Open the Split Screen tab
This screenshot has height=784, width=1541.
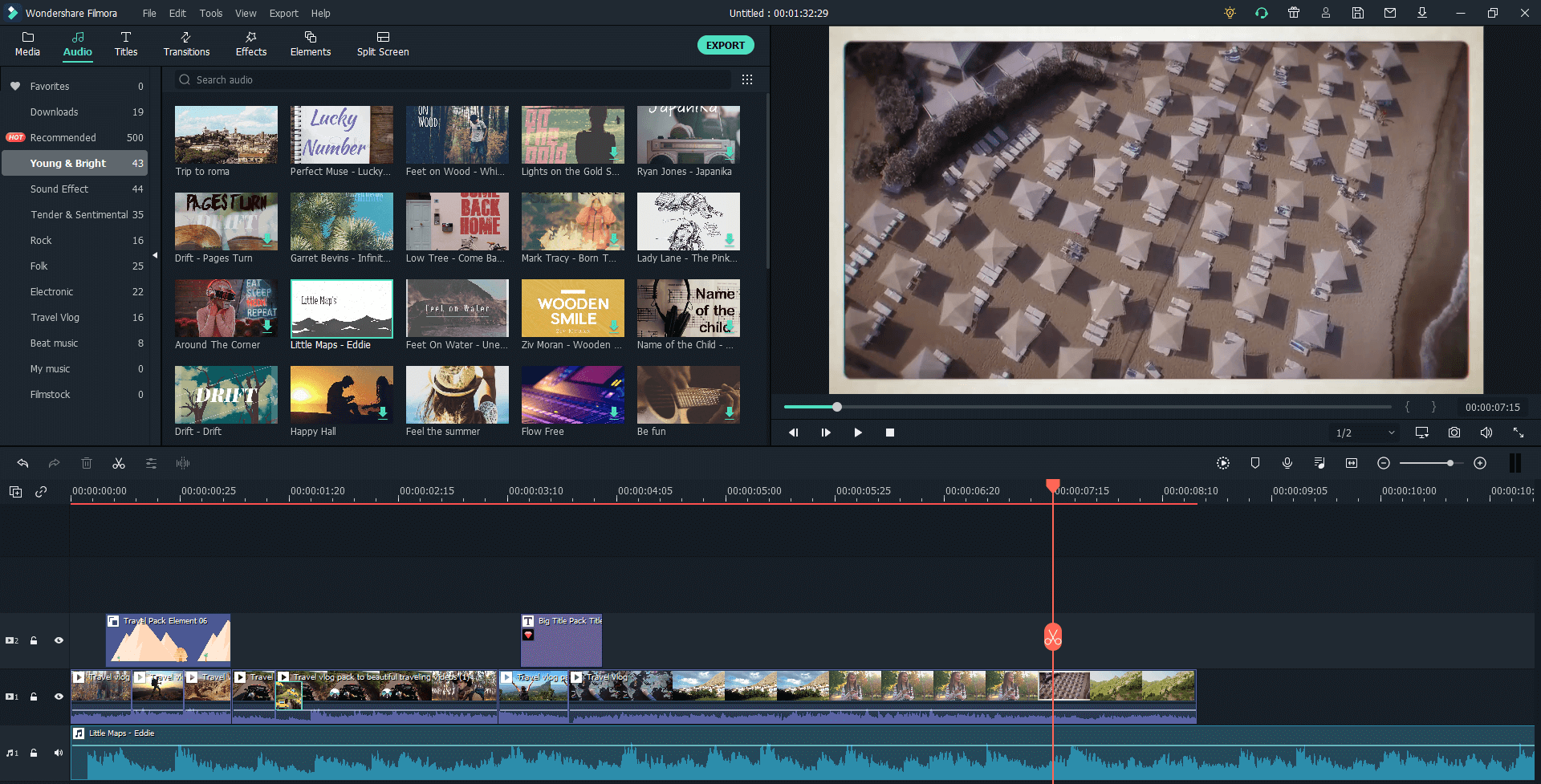[x=383, y=44]
